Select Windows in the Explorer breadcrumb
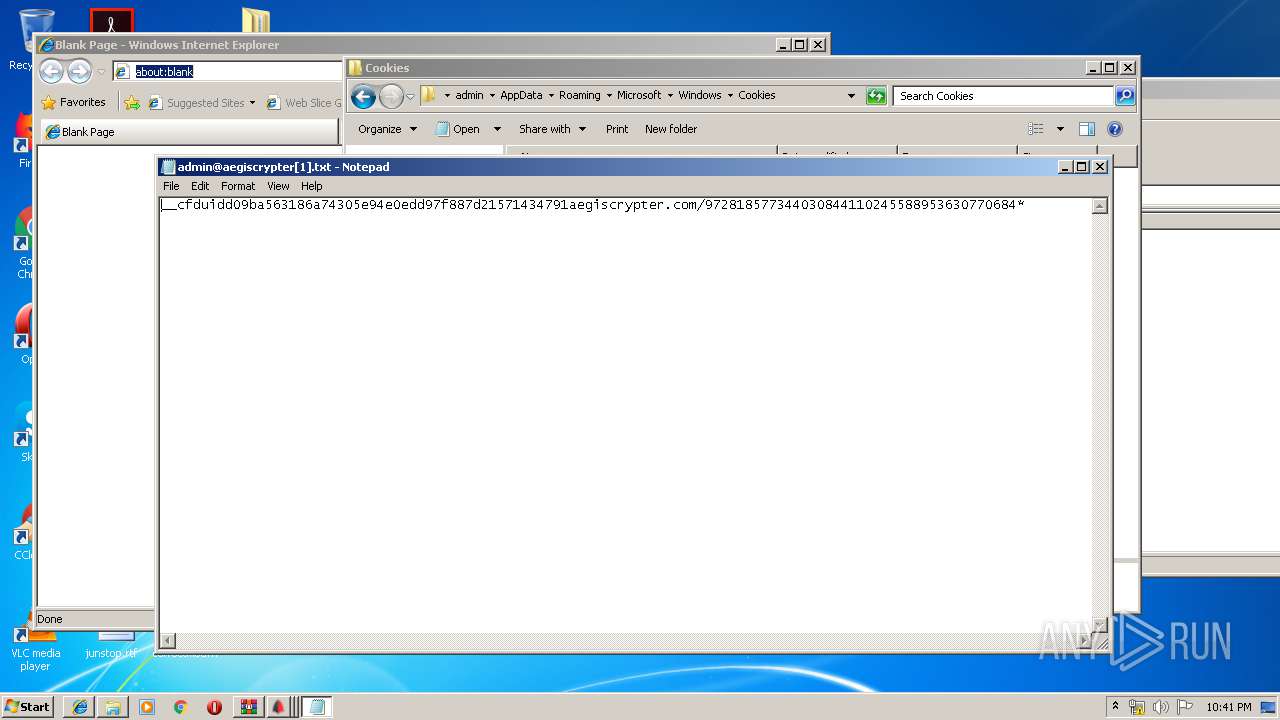The image size is (1280, 720). pyautogui.click(x=700, y=95)
